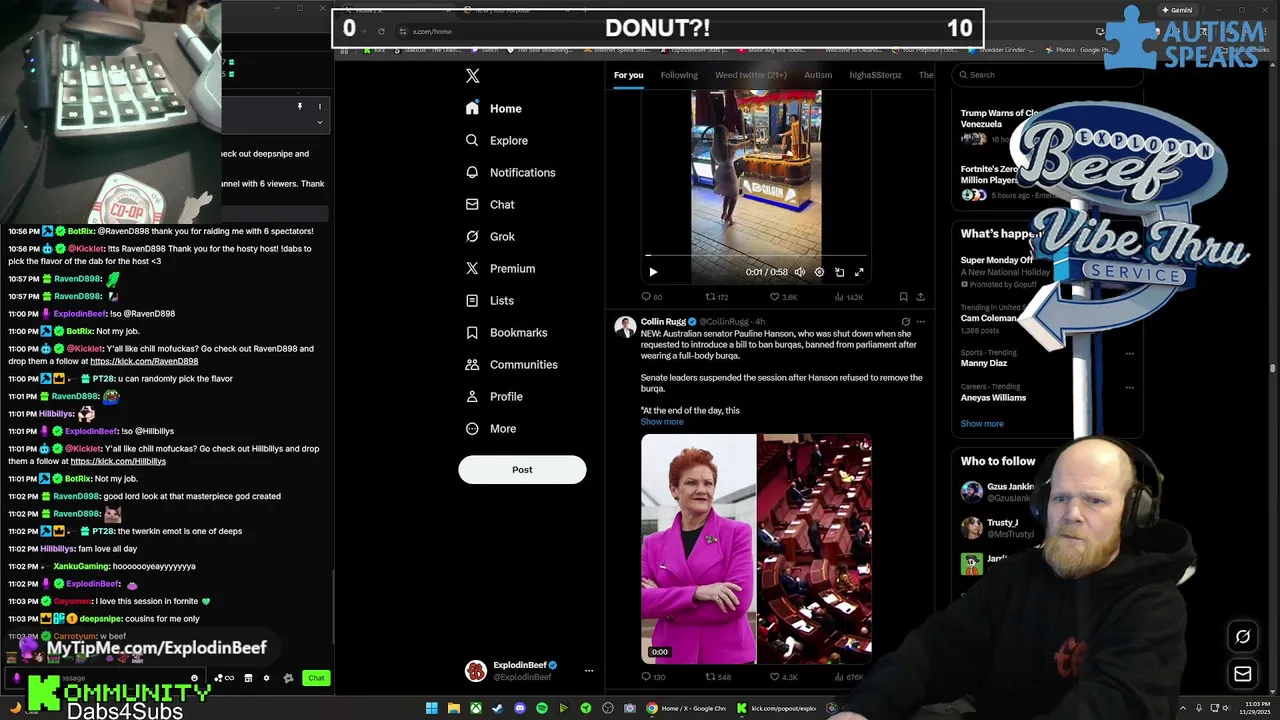Click the X Search input field
Viewport: 1280px width, 720px height.
tap(1045, 75)
